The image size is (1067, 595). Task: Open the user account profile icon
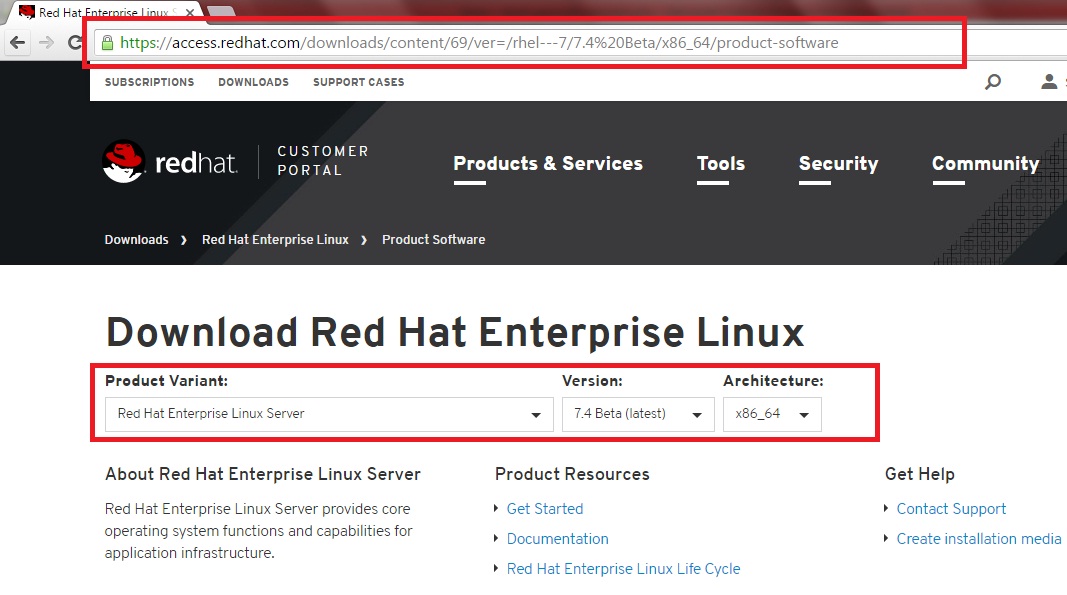click(x=1049, y=82)
